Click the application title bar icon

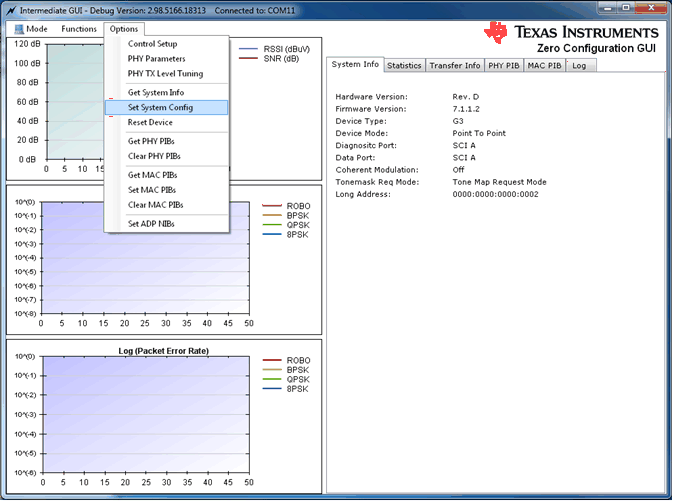pyautogui.click(x=11, y=10)
